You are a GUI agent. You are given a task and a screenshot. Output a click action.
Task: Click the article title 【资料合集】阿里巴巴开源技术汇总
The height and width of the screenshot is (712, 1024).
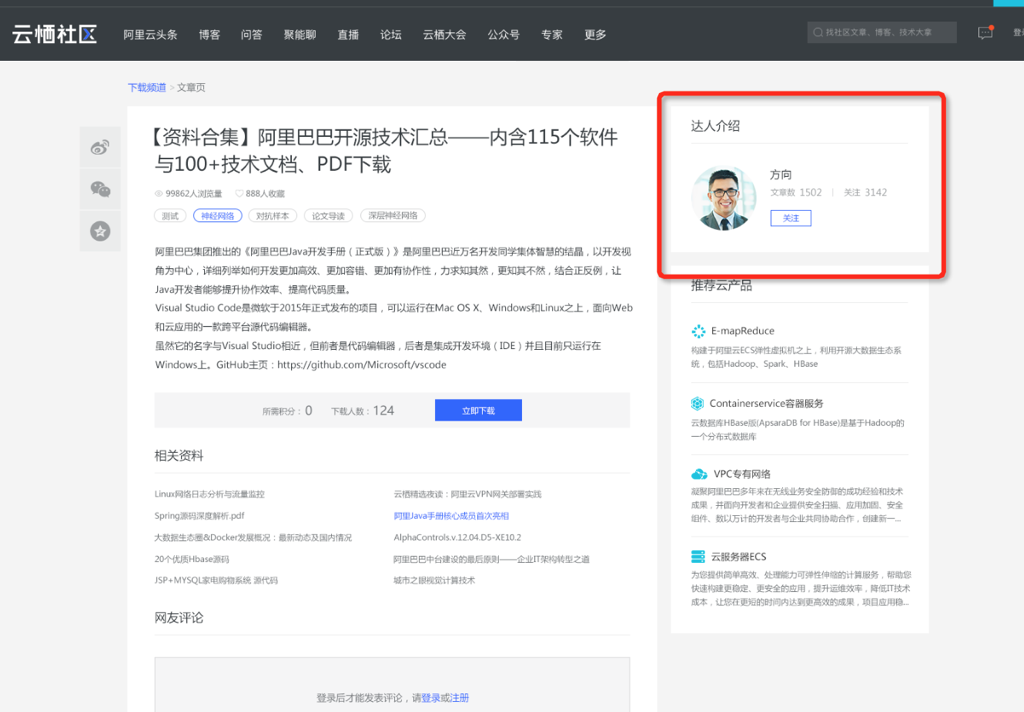click(386, 150)
